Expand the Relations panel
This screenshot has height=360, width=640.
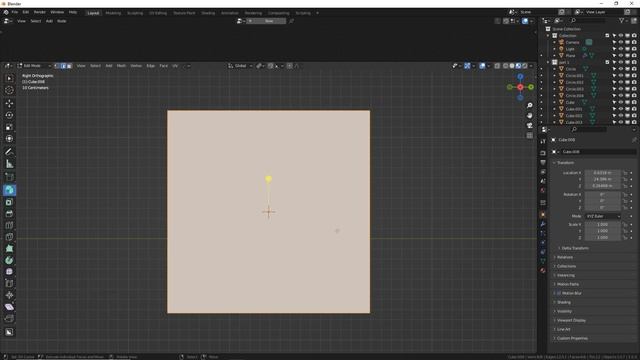tap(565, 257)
